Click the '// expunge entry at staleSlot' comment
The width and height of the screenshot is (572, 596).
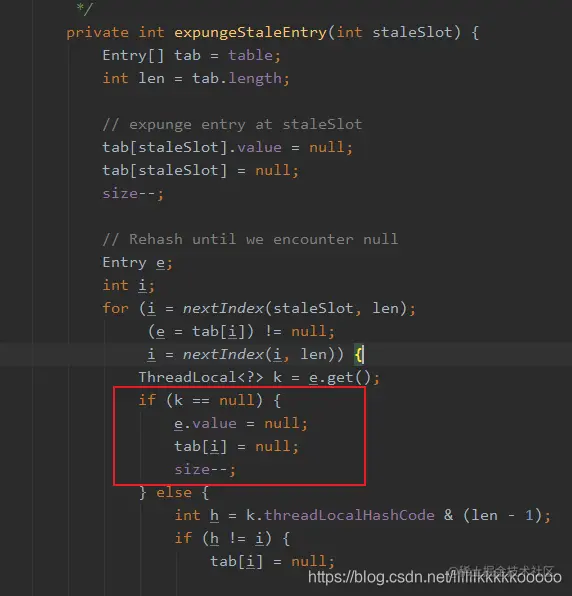click(x=232, y=125)
